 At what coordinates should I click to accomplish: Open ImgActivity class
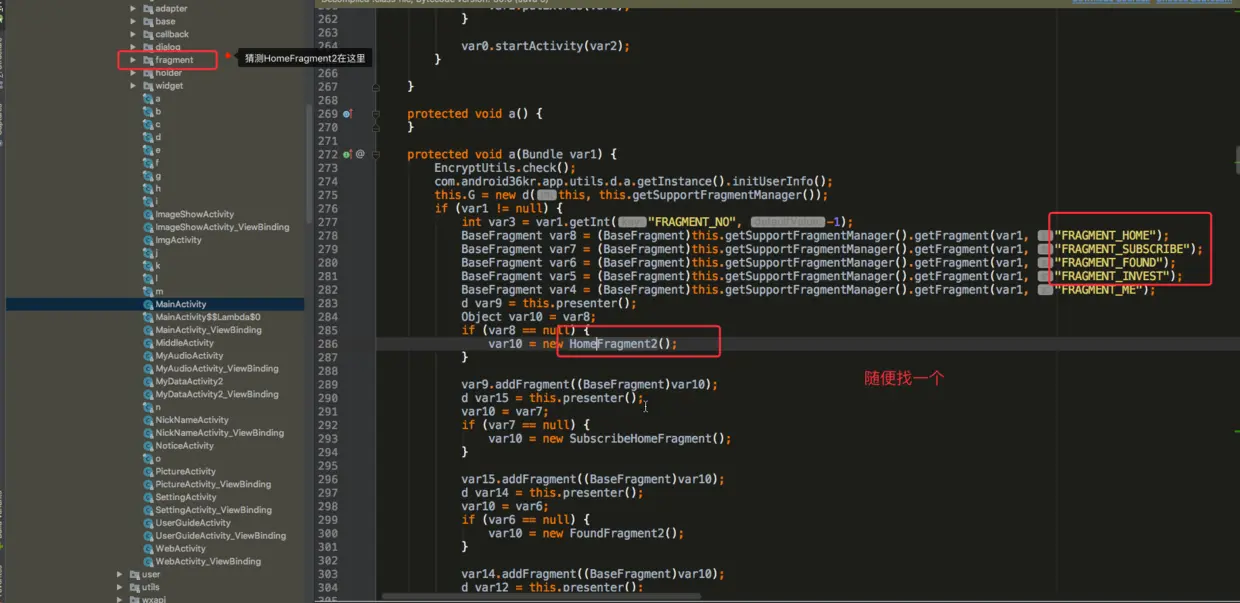178,240
